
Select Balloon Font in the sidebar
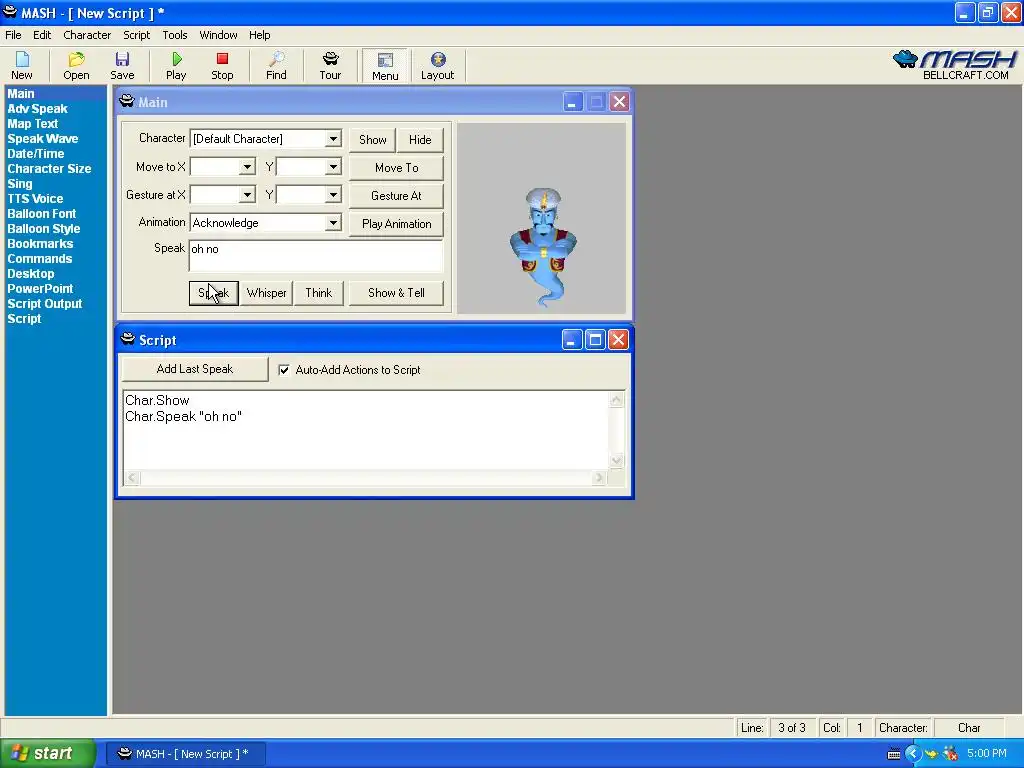(x=41, y=214)
